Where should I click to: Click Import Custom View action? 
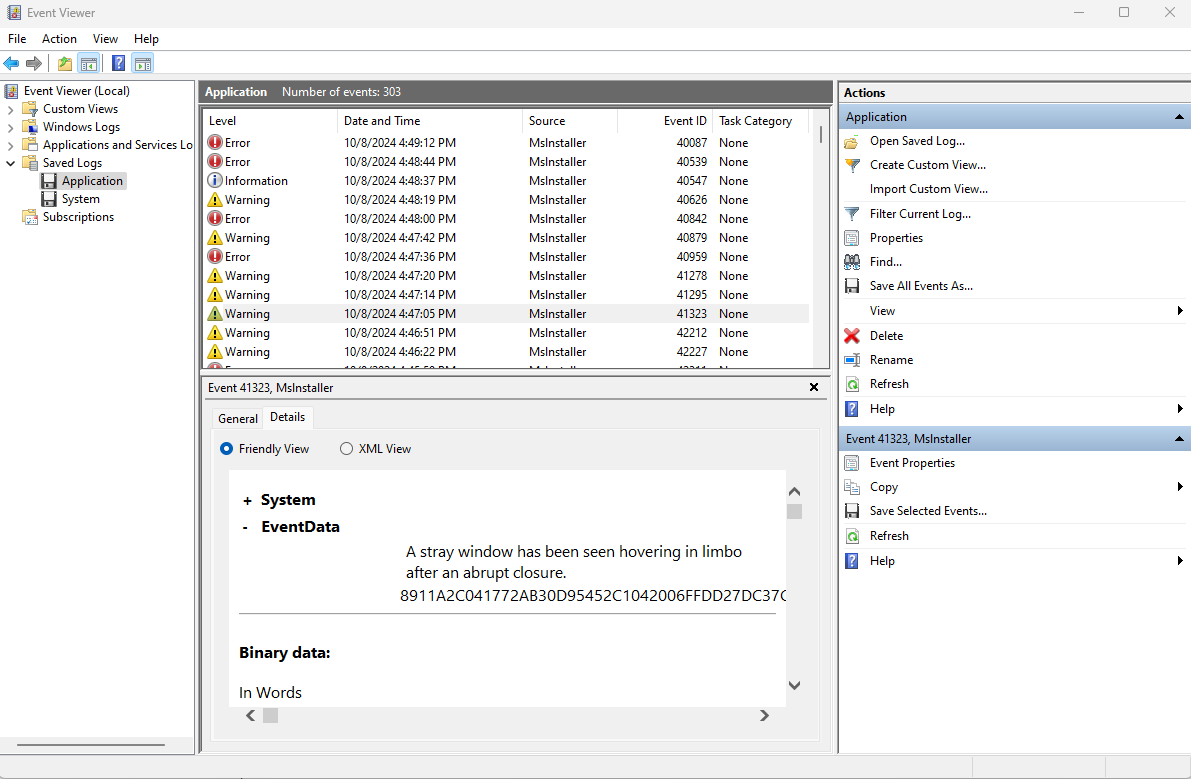point(929,189)
